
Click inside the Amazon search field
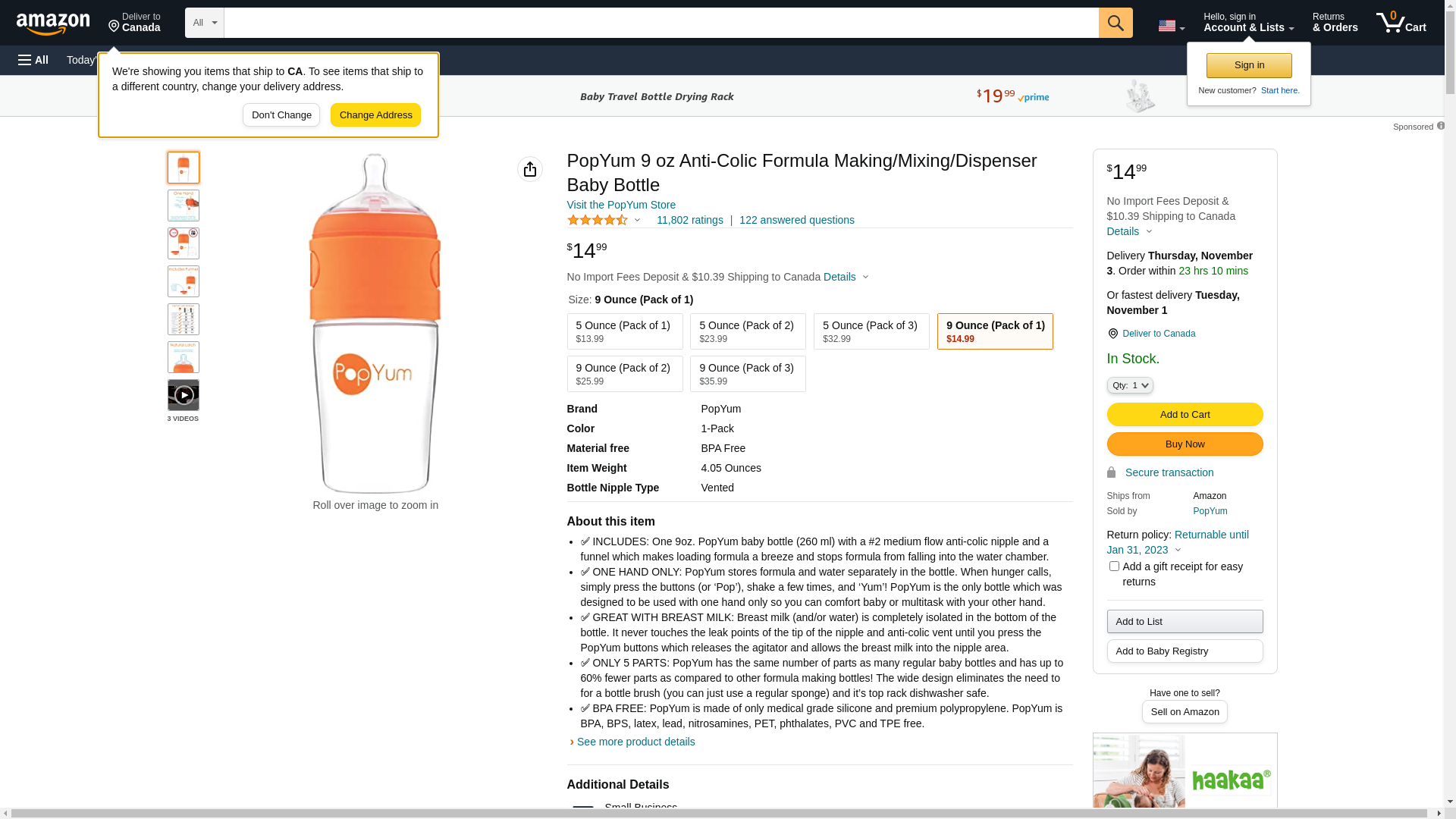tap(661, 23)
